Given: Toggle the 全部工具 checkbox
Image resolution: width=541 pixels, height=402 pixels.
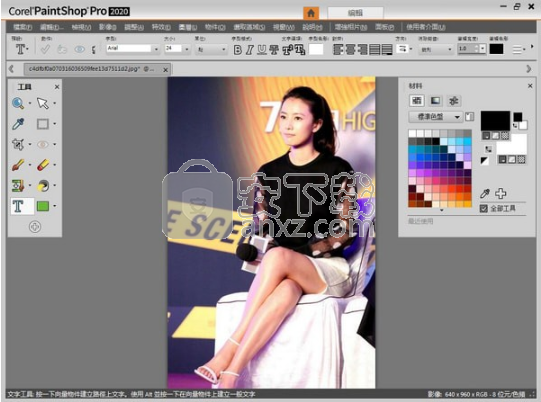Looking at the screenshot, I should [484, 208].
